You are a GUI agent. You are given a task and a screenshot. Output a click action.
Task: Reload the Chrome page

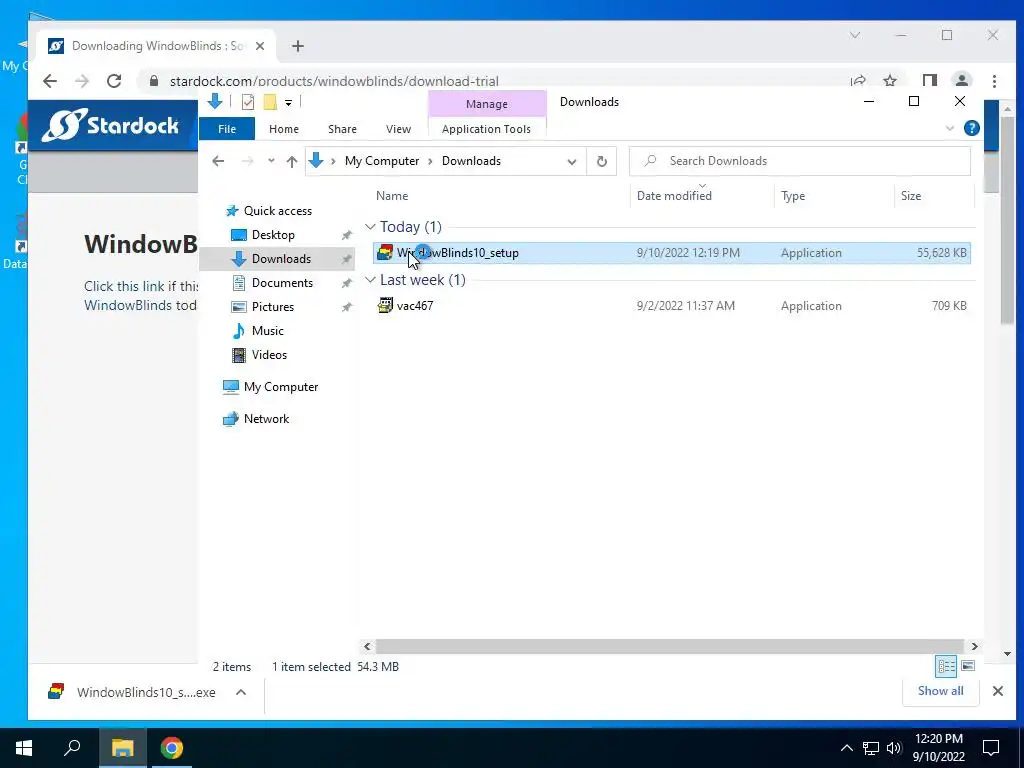pyautogui.click(x=114, y=81)
